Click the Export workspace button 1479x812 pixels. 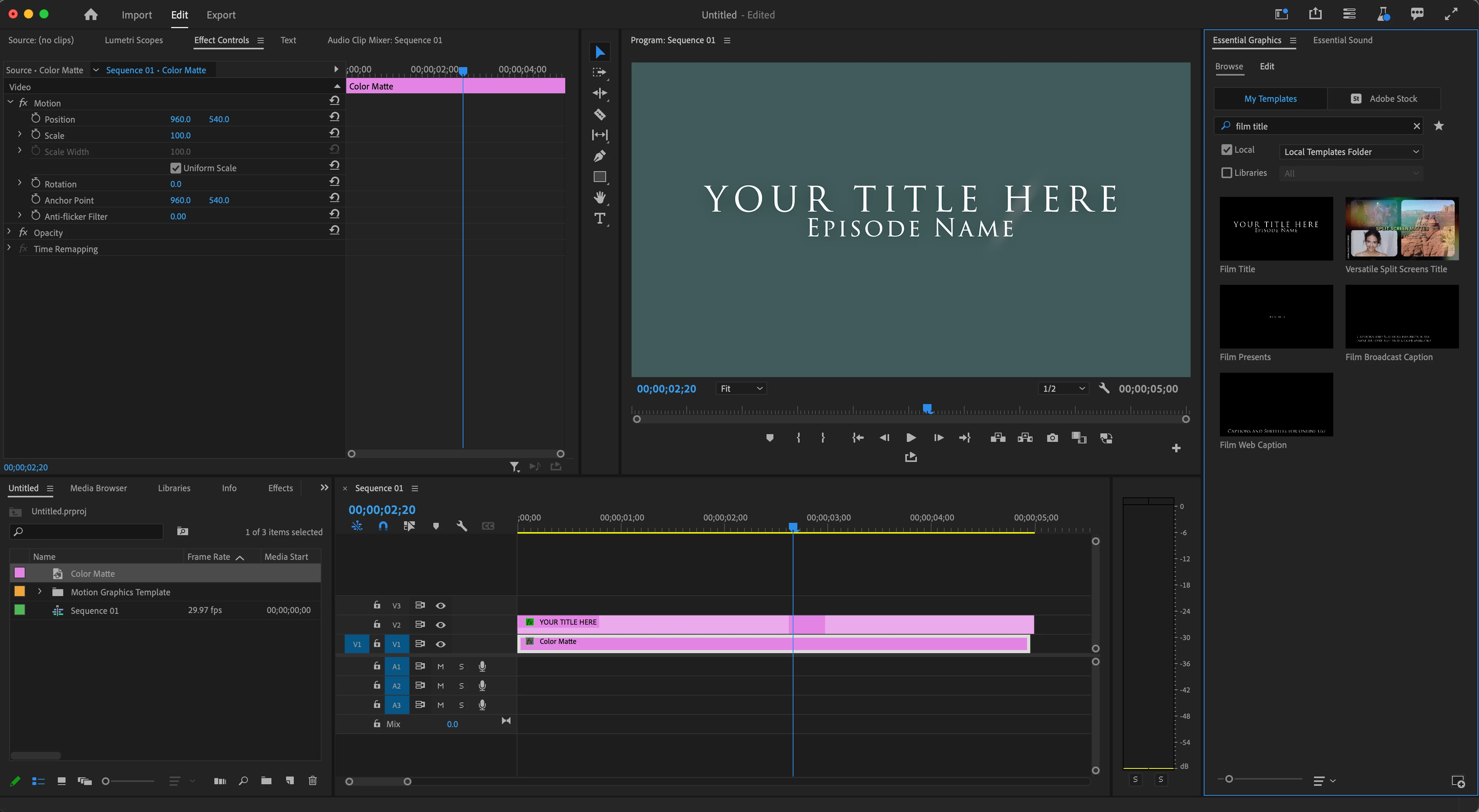click(x=221, y=15)
